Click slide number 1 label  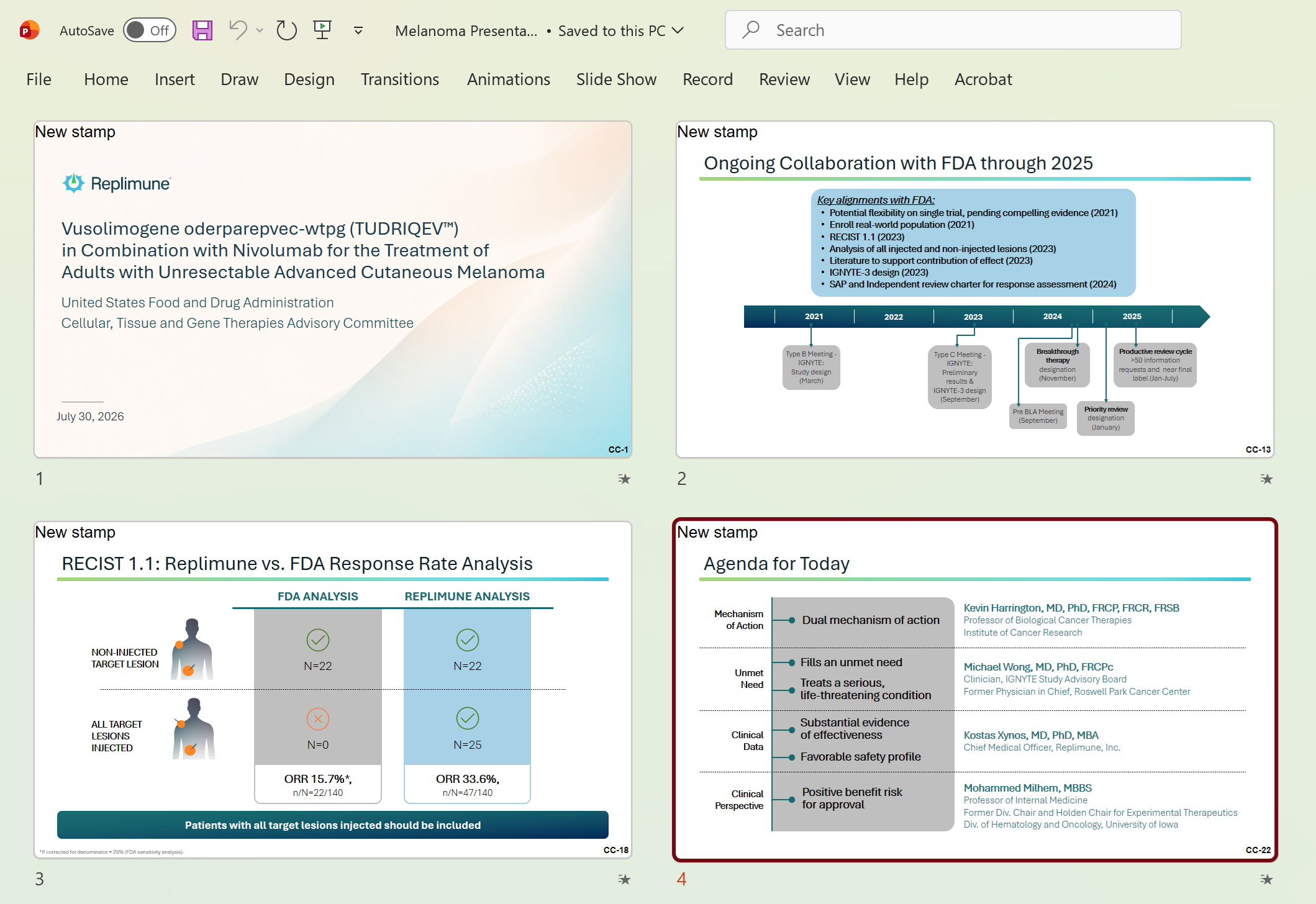click(x=40, y=479)
